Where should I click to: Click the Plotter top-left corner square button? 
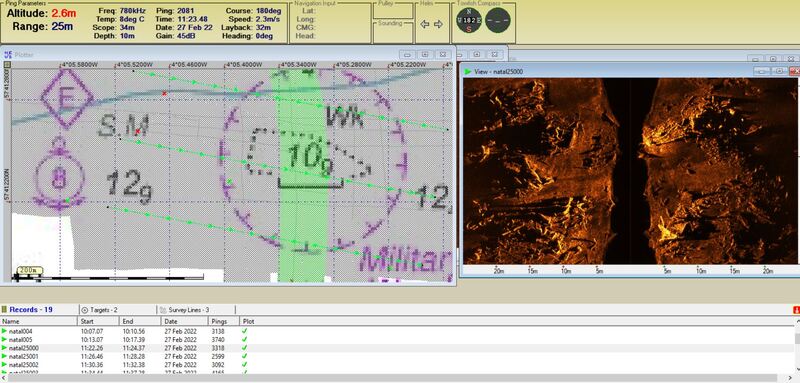[7, 65]
